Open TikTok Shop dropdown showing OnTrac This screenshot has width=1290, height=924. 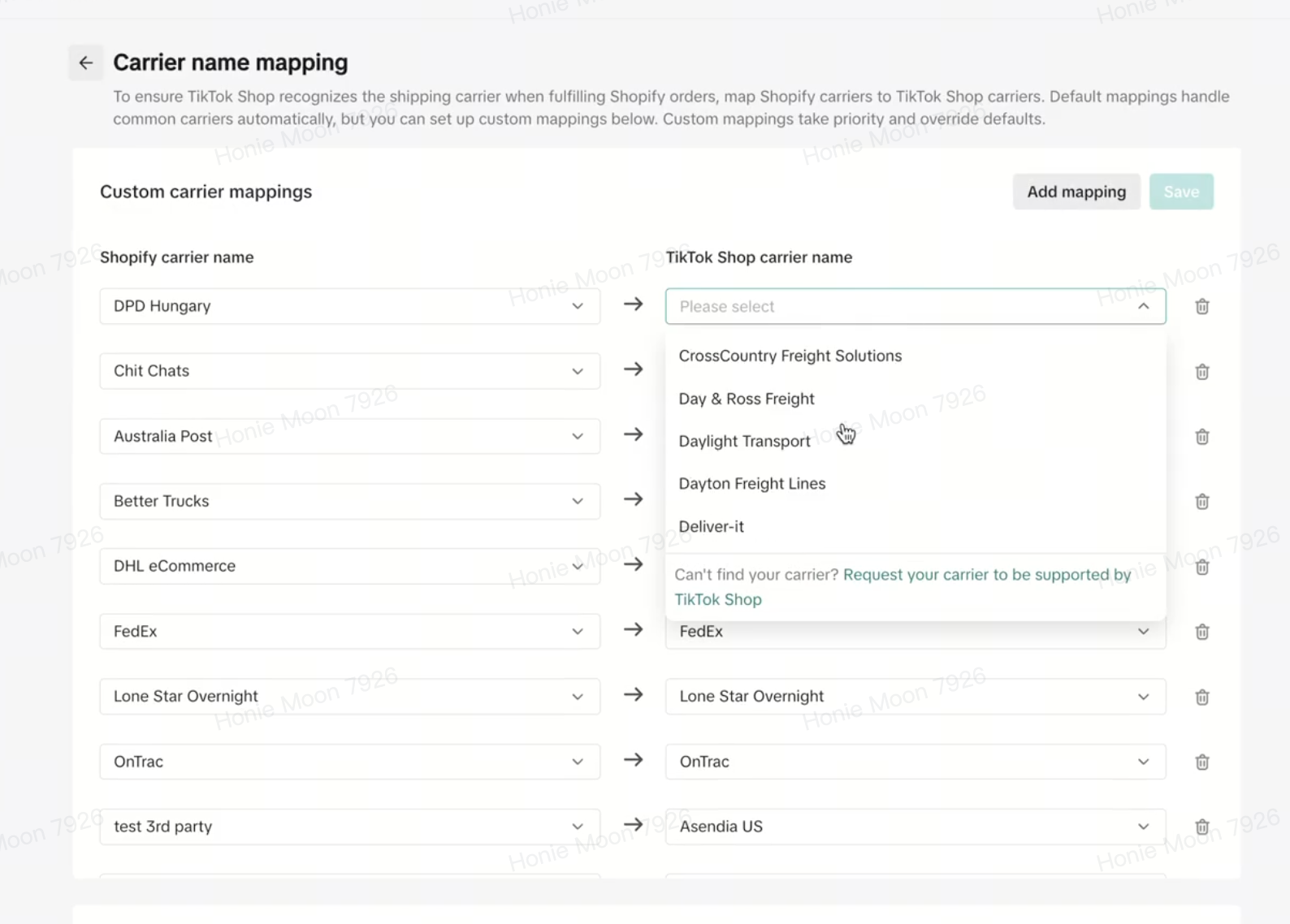click(x=915, y=762)
